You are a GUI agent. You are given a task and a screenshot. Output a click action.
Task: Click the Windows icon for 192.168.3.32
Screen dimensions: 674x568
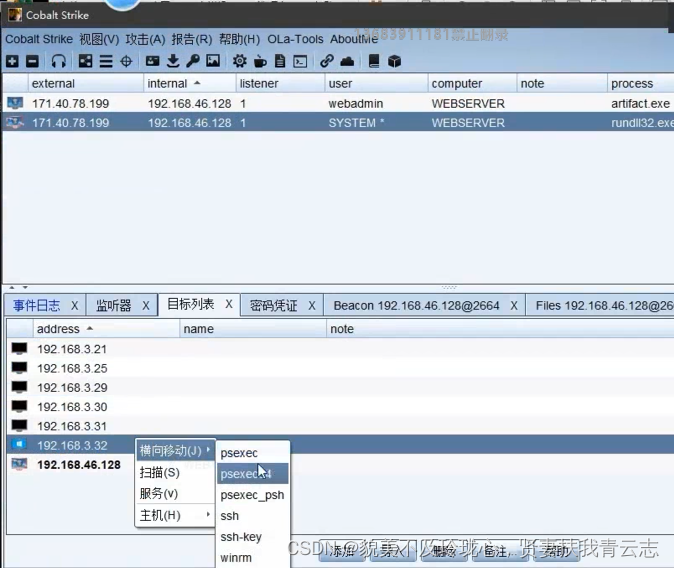[x=19, y=445]
